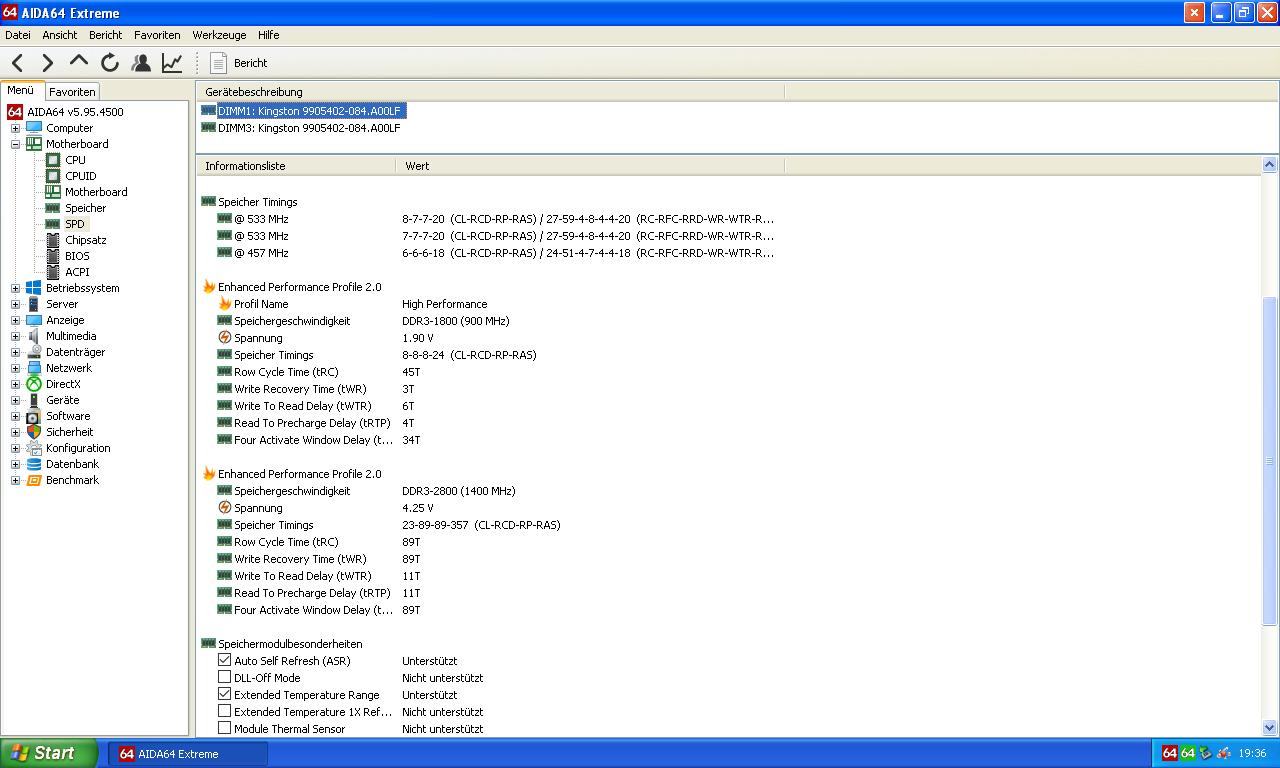The height and width of the screenshot is (768, 1280).
Task: Toggle Extended Temperature Range checkbox
Action: click(x=224, y=694)
